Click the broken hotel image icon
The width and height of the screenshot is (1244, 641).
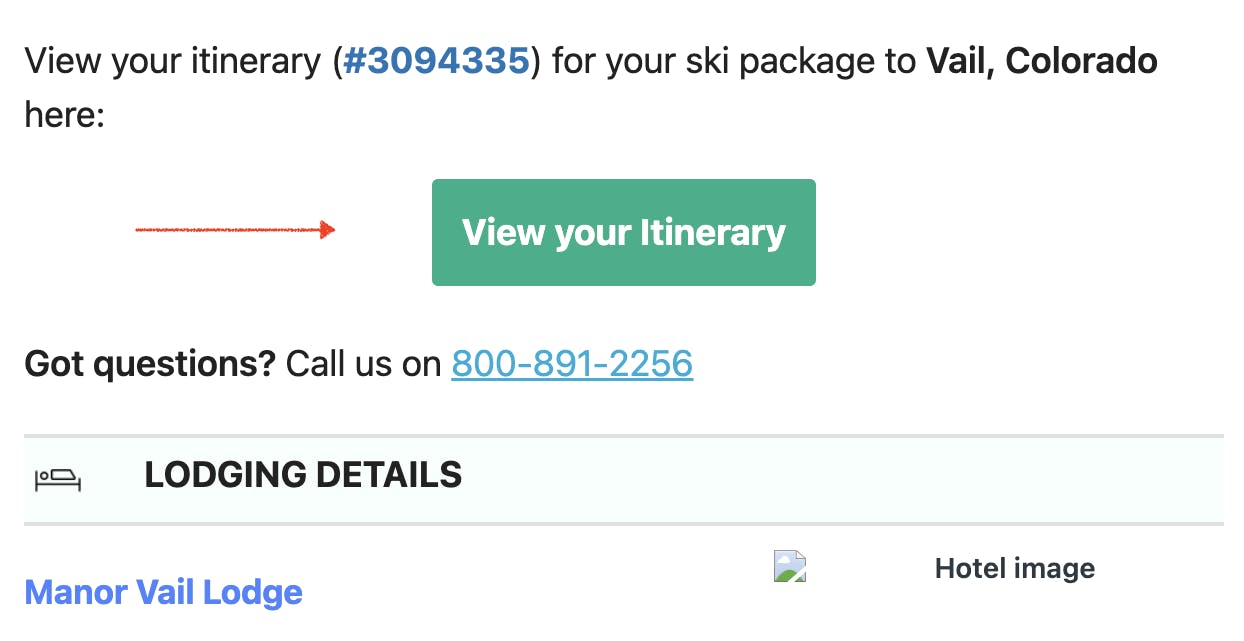point(790,567)
